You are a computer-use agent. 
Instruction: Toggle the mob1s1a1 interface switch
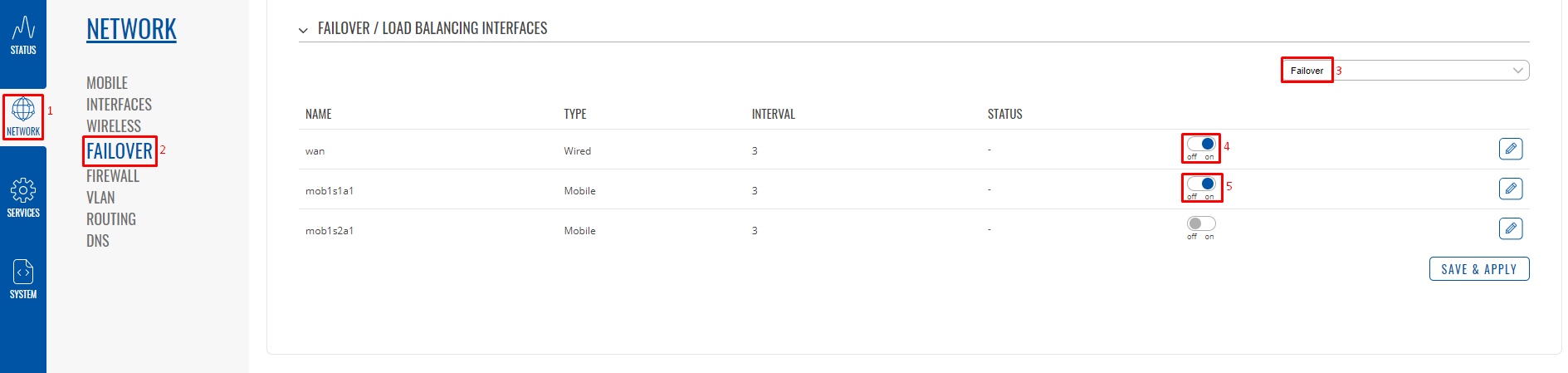(x=1201, y=184)
